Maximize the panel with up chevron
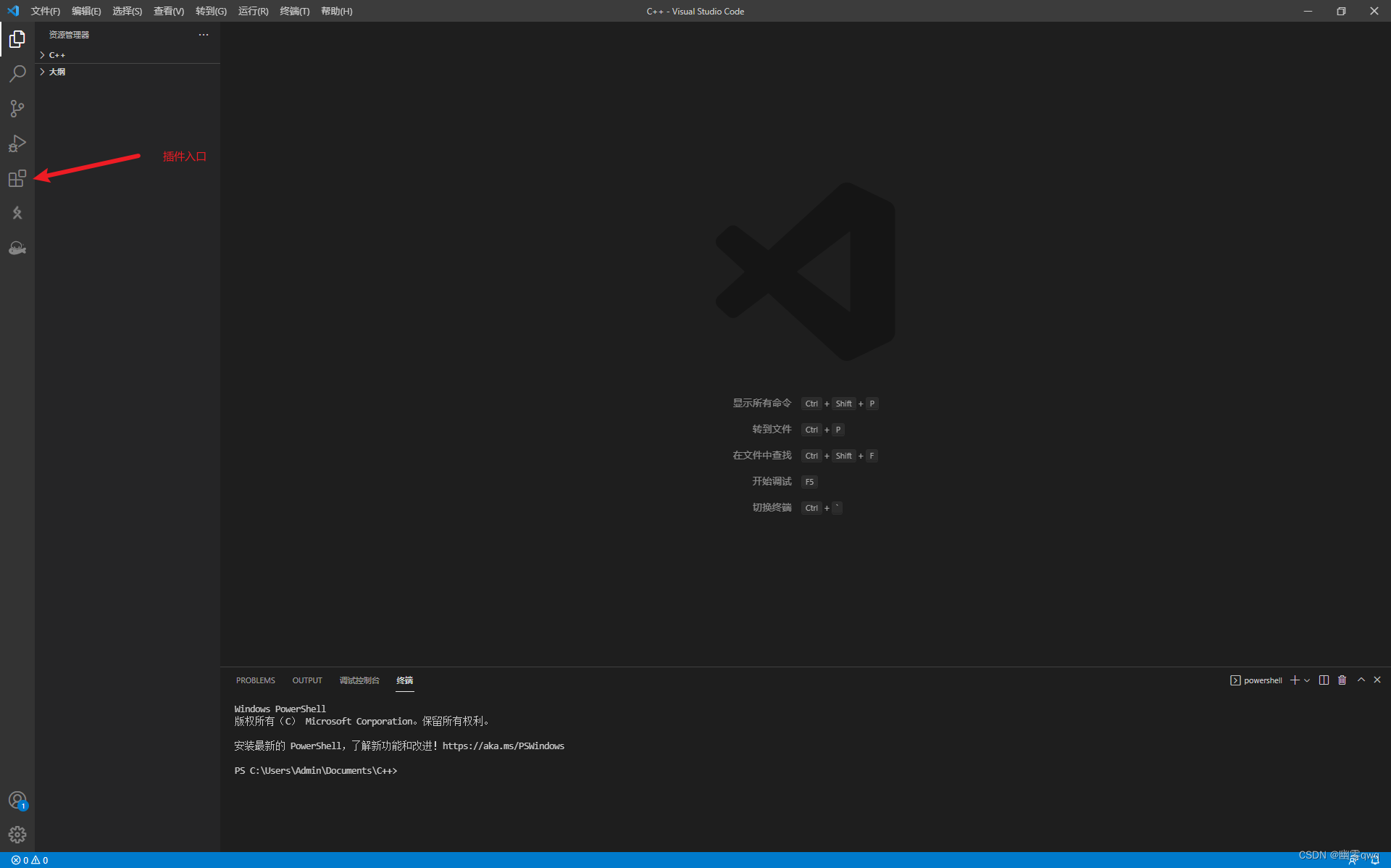 (1361, 680)
